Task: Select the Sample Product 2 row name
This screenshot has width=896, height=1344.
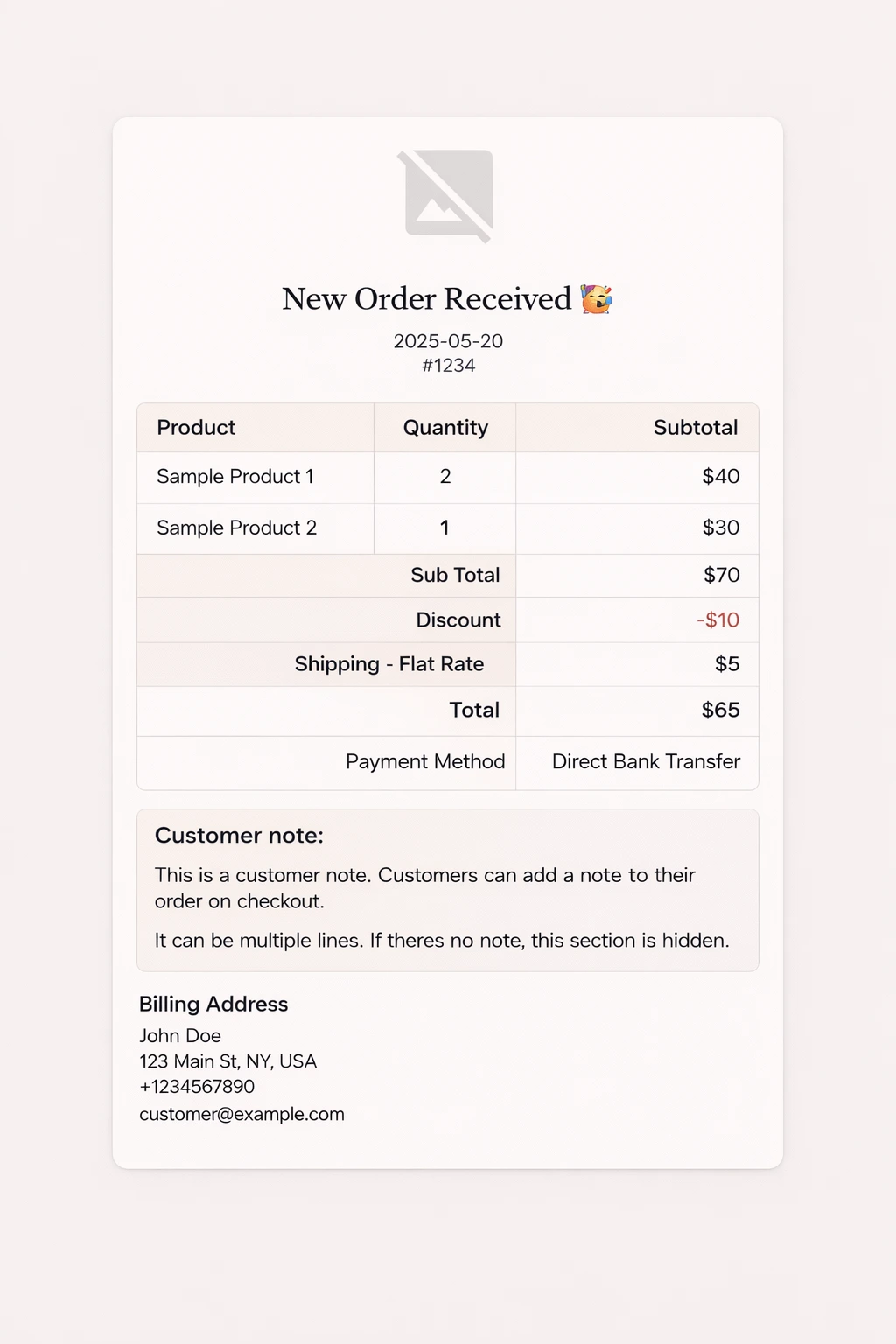Action: [236, 528]
